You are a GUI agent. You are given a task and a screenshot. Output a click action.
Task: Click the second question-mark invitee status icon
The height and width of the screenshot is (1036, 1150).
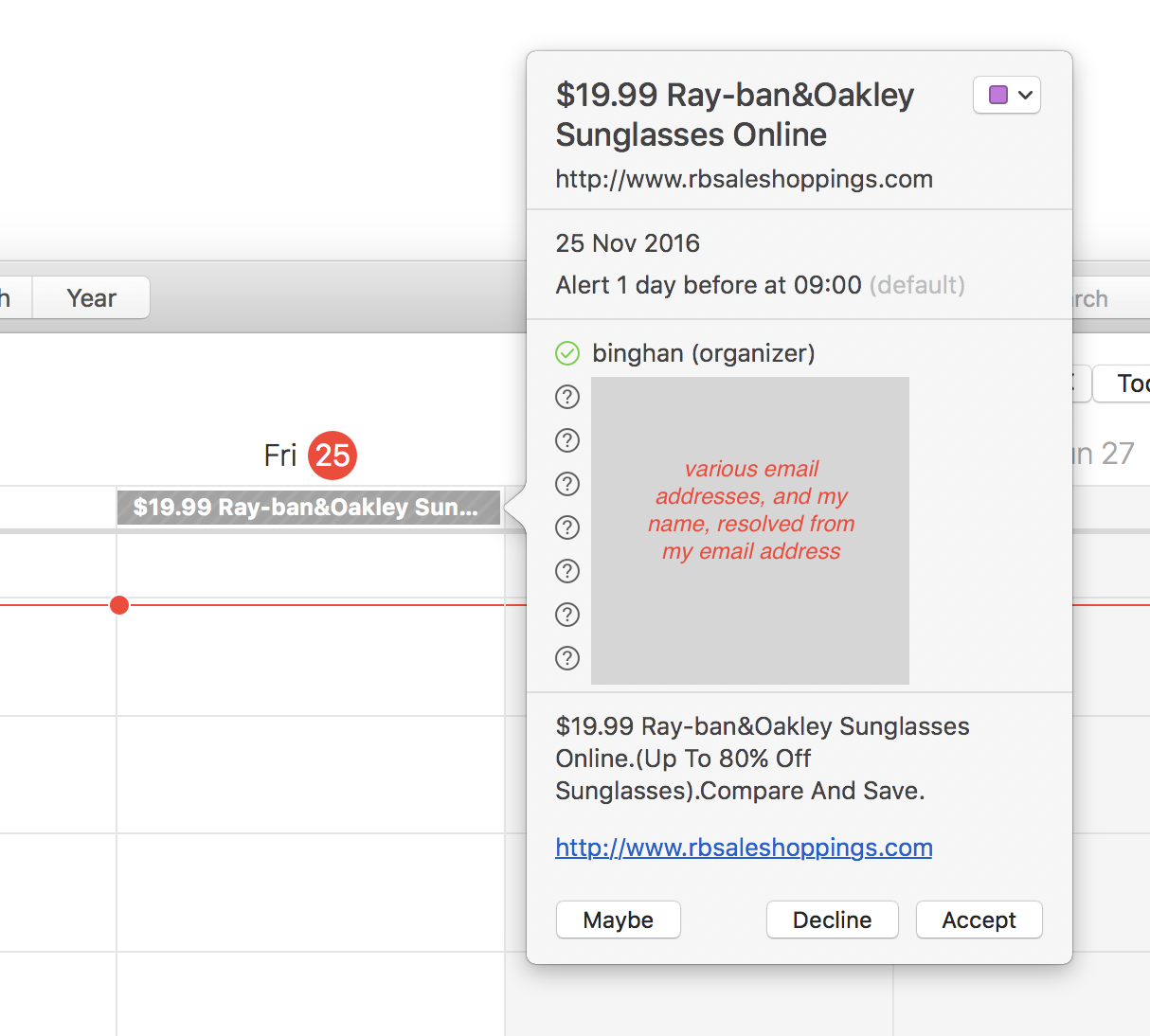pos(567,440)
